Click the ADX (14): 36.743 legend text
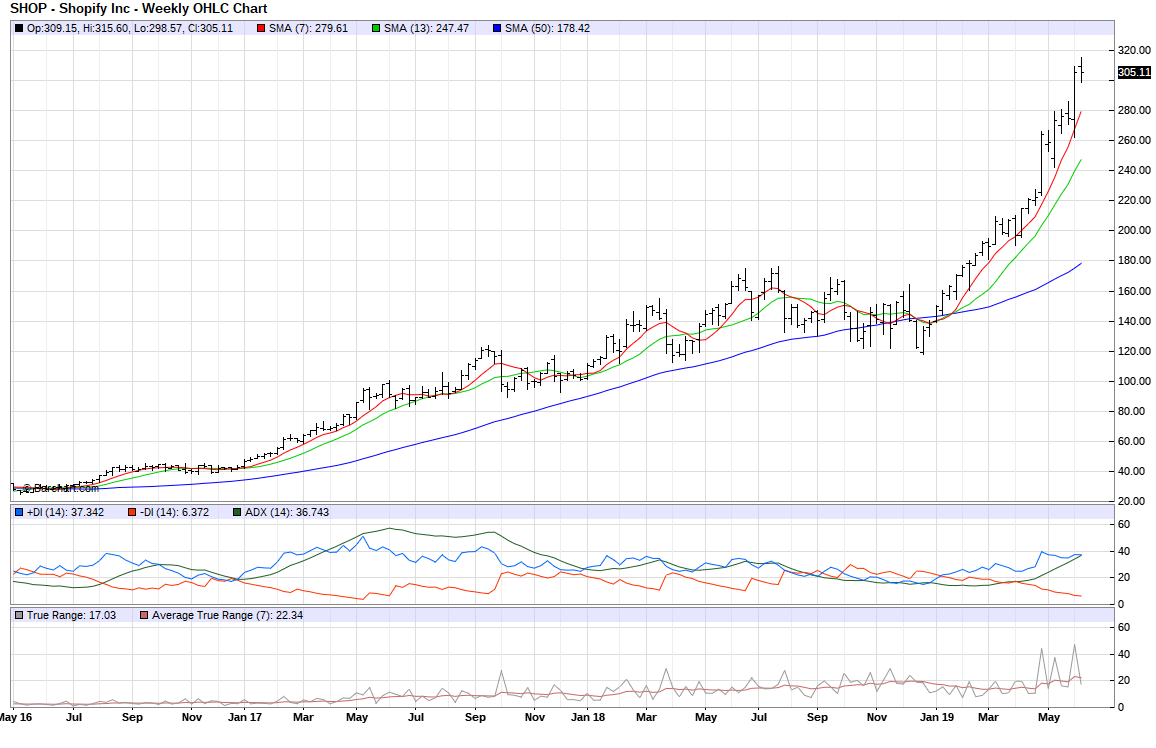Screen dimensions: 1156x748 tap(287, 512)
